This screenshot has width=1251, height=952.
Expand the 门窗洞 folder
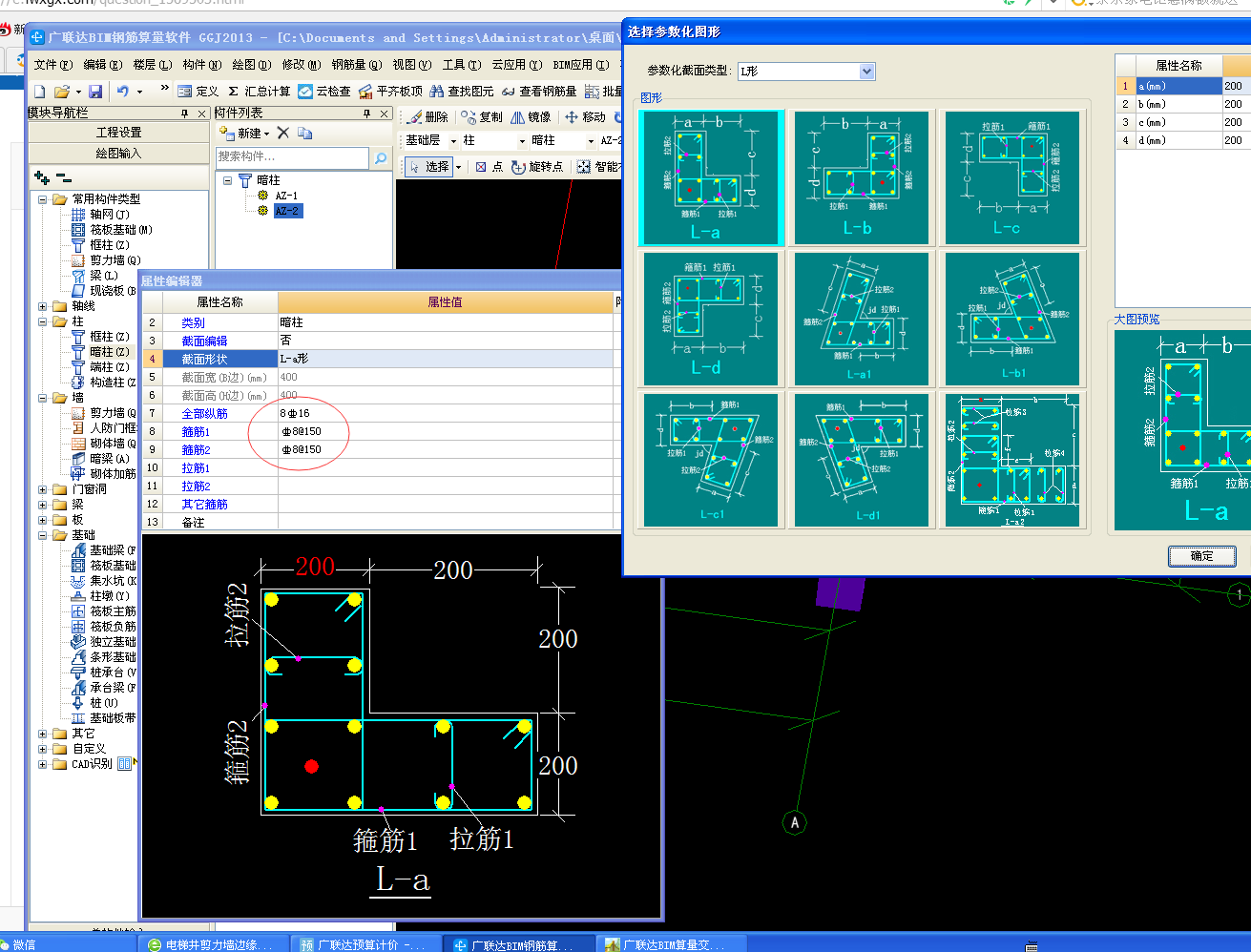click(43, 489)
